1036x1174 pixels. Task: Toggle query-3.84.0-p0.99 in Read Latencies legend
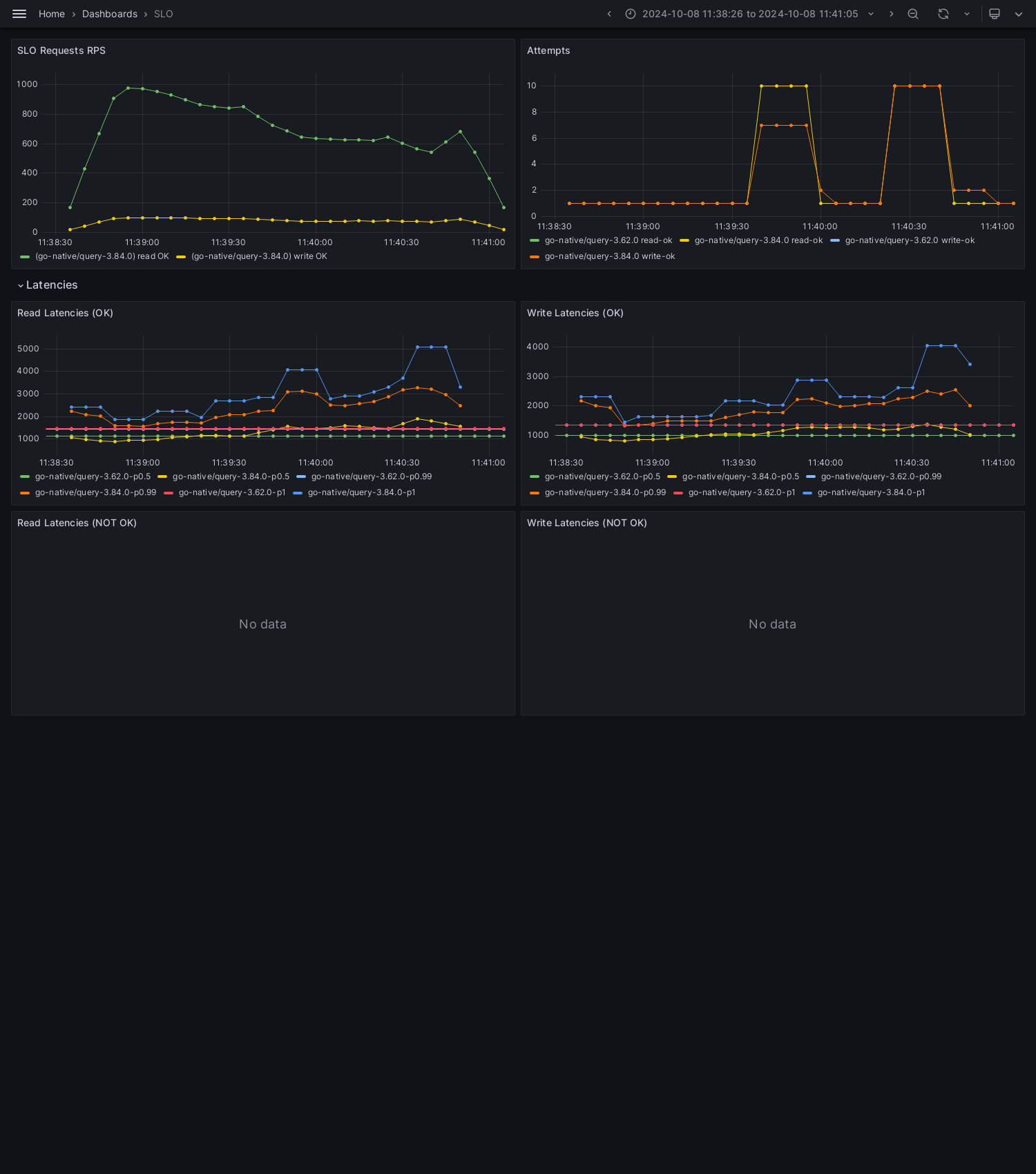[x=95, y=492]
